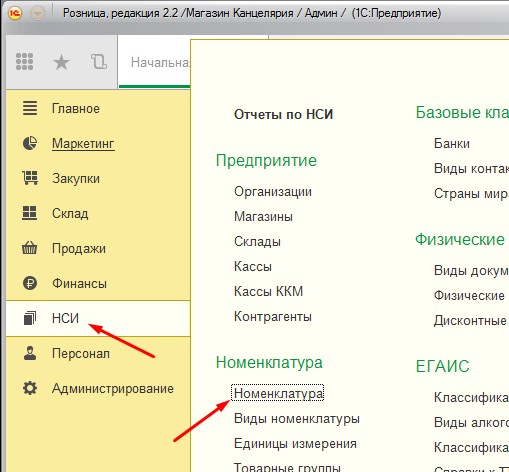Click the Базовые классификаторы heading
Viewport: 509px width, 472px height.
pos(462,112)
